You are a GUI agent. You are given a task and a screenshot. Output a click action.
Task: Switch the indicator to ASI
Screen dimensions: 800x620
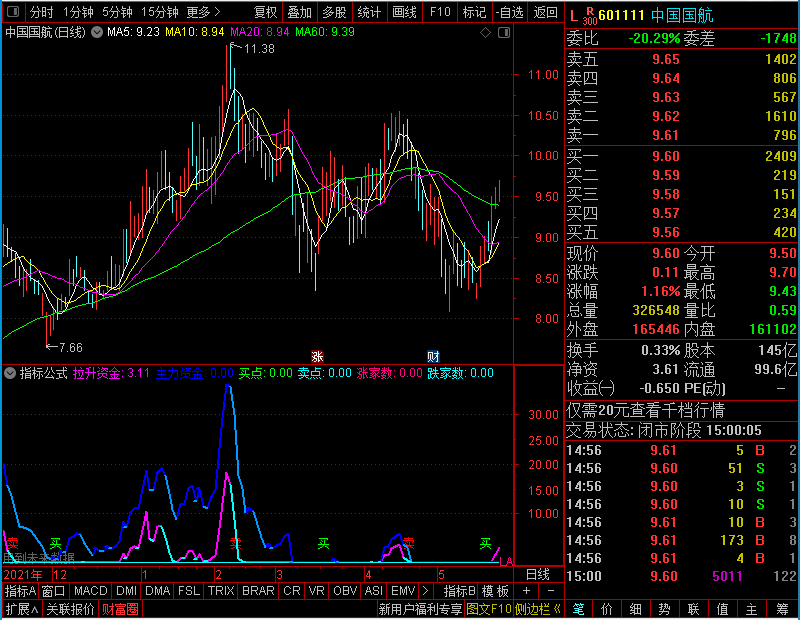tap(373, 591)
